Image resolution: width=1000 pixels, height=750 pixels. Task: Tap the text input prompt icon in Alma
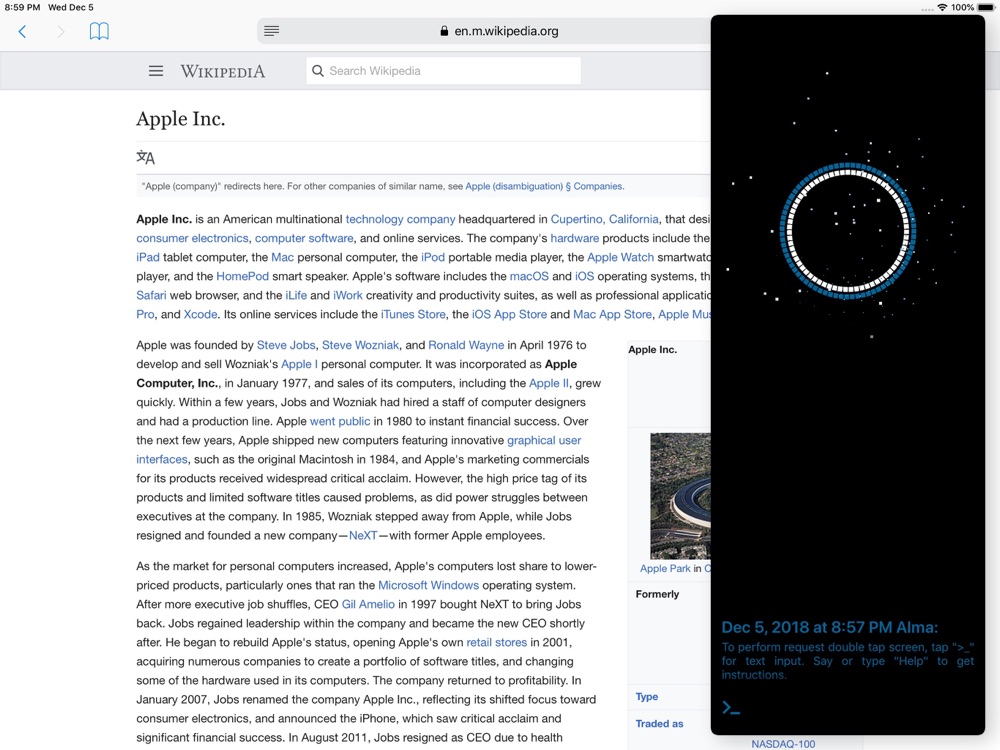click(731, 707)
